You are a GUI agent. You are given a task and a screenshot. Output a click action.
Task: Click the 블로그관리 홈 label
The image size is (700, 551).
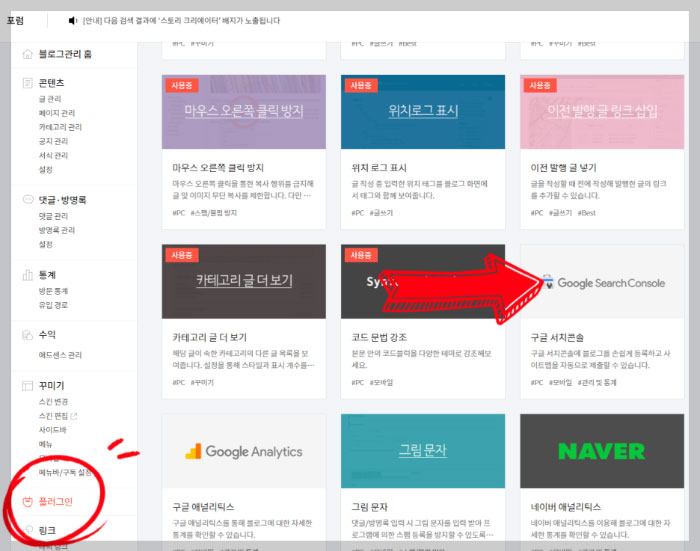(x=65, y=54)
